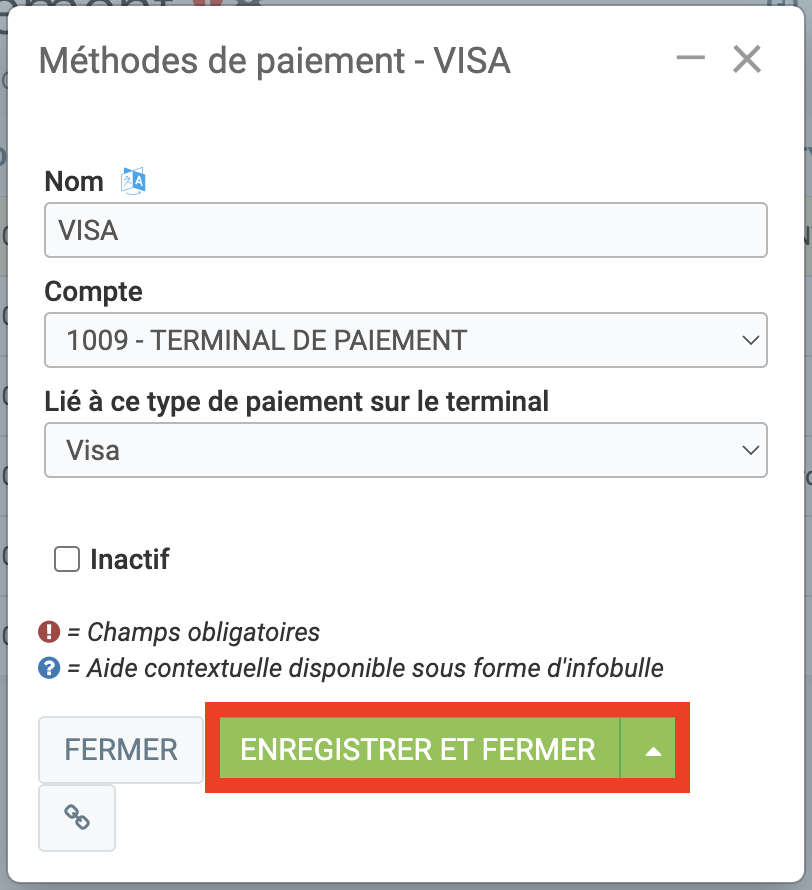Expand save options arrow next to Enregistrer
This screenshot has width=812, height=890.
(x=653, y=750)
